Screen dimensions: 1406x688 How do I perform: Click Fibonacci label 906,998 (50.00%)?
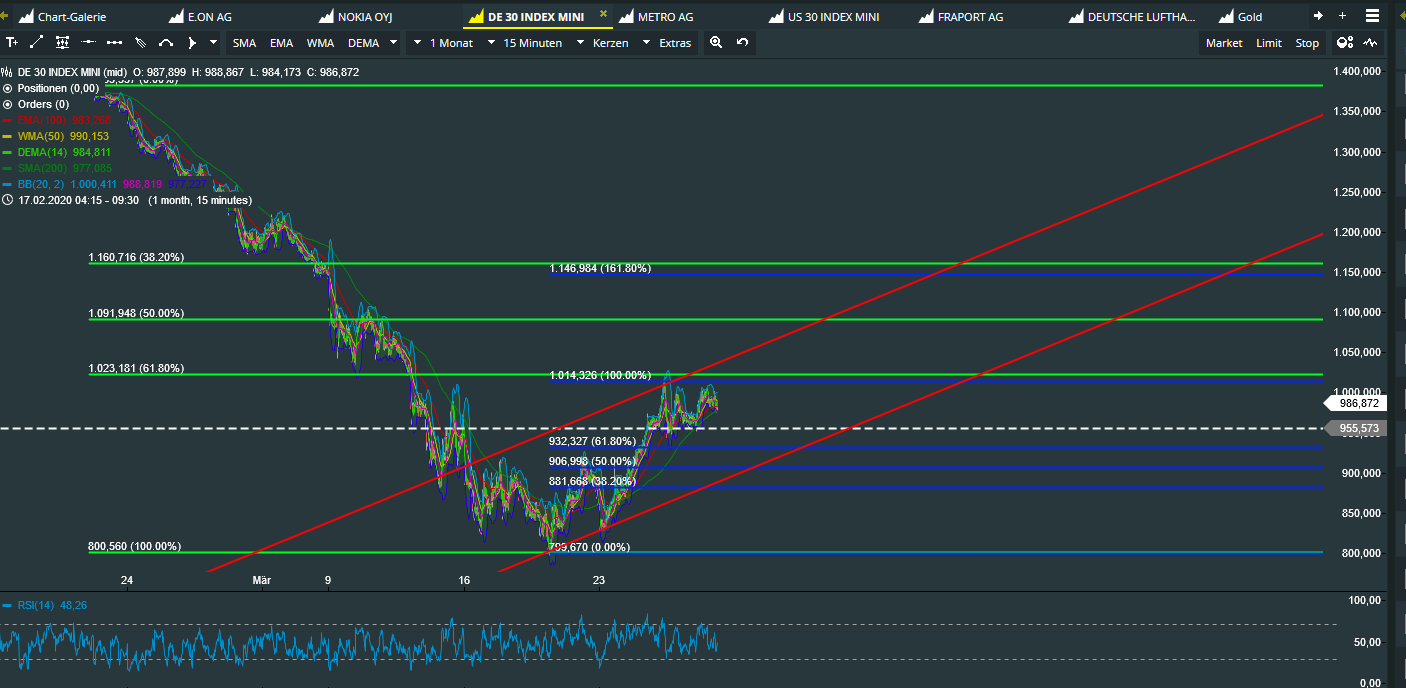tap(592, 461)
